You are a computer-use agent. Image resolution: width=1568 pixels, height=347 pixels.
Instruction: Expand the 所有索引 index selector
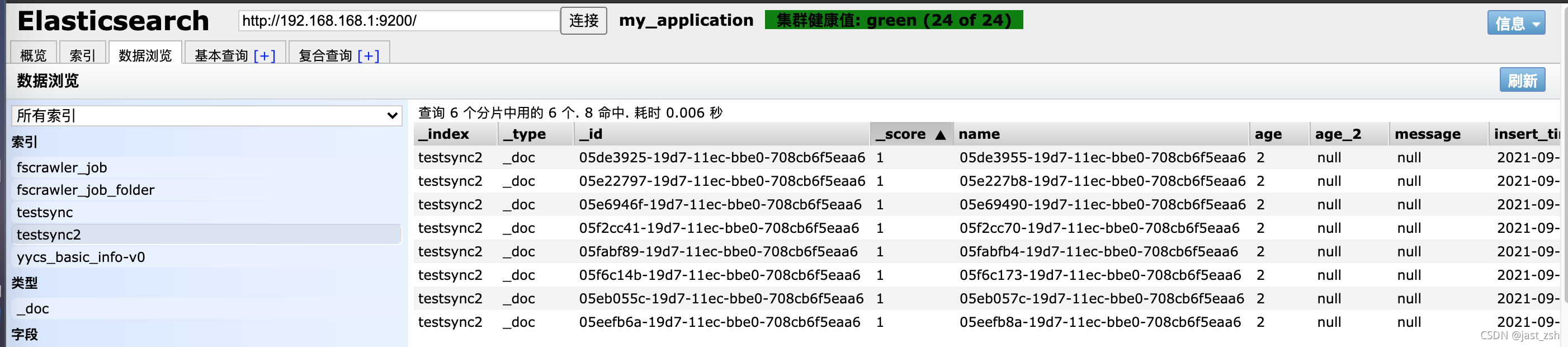[206, 116]
